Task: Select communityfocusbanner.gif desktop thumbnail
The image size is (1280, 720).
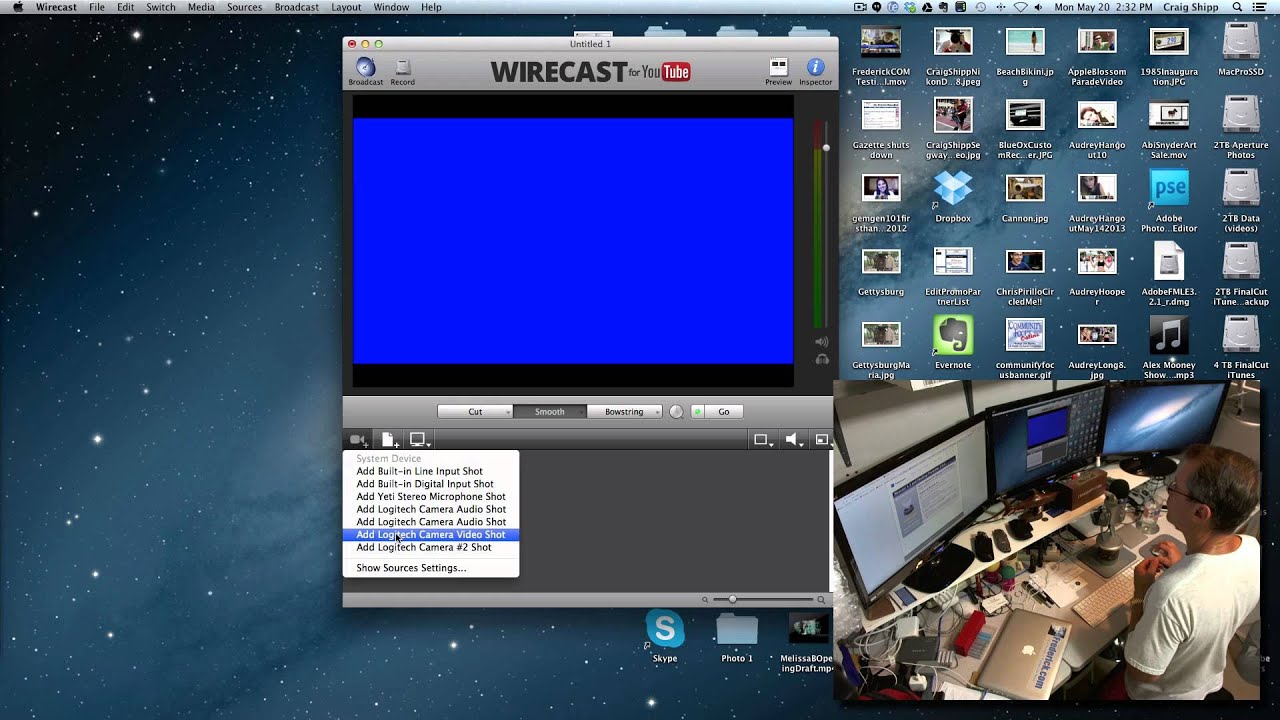Action: [1025, 335]
